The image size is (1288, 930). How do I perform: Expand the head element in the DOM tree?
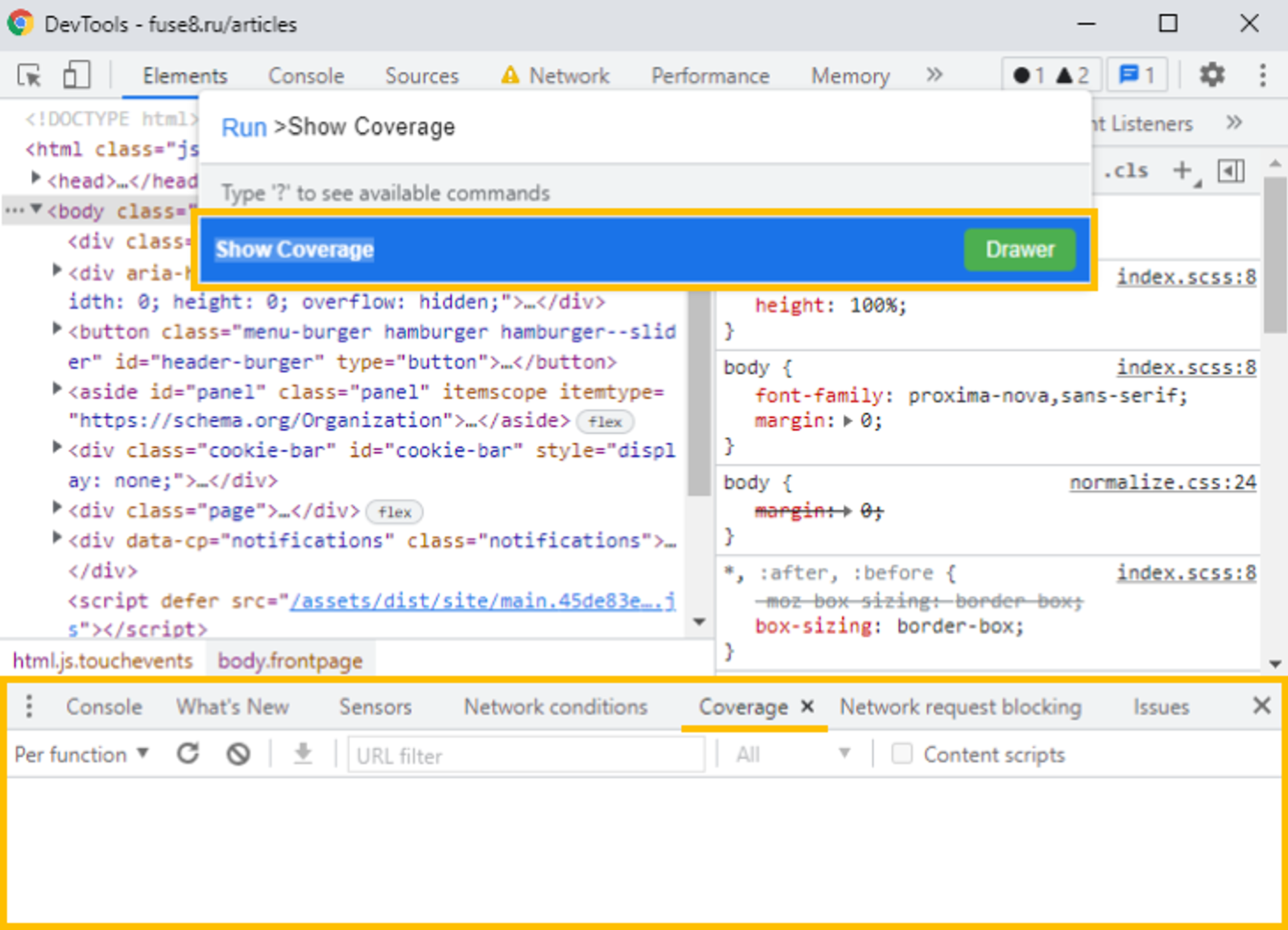[x=35, y=176]
